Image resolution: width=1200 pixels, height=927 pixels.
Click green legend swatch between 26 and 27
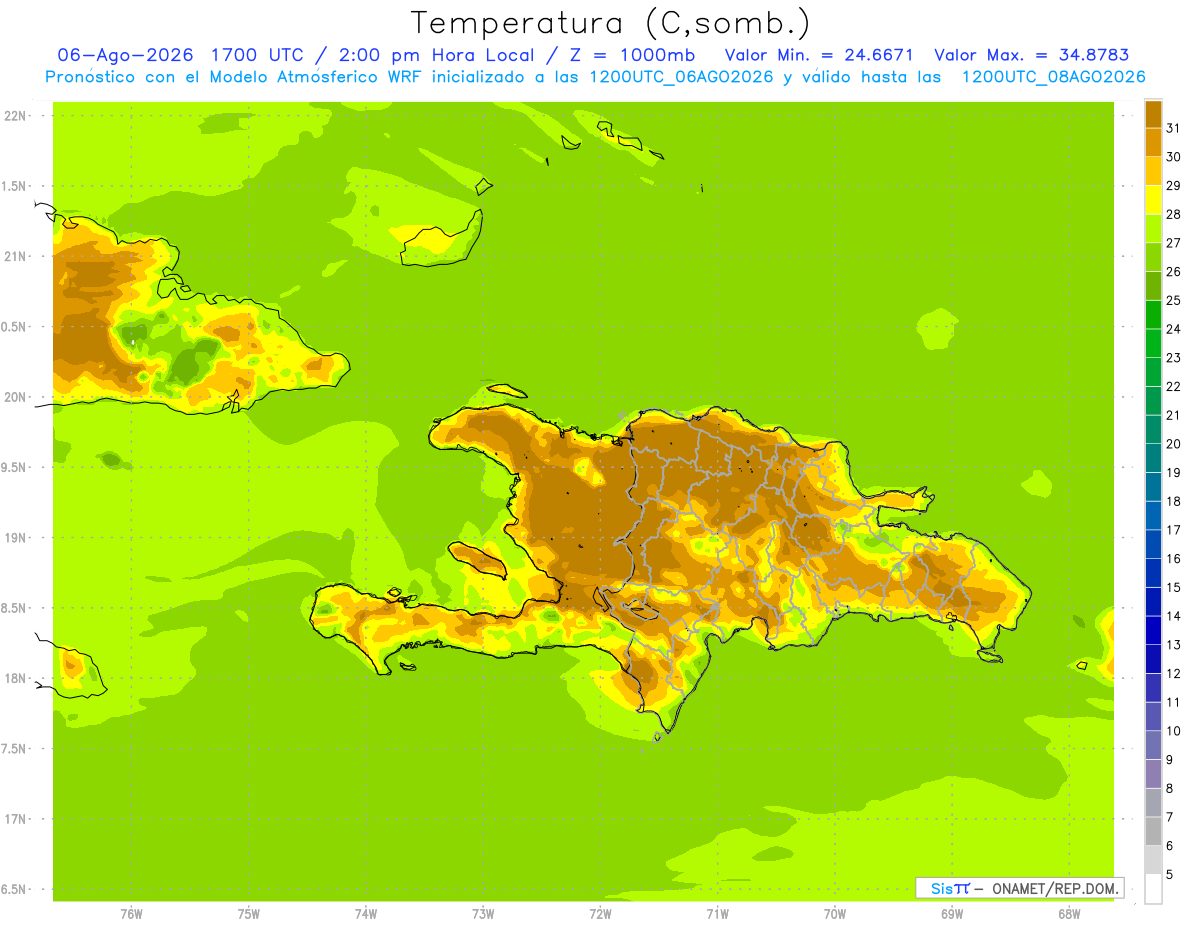[1153, 257]
